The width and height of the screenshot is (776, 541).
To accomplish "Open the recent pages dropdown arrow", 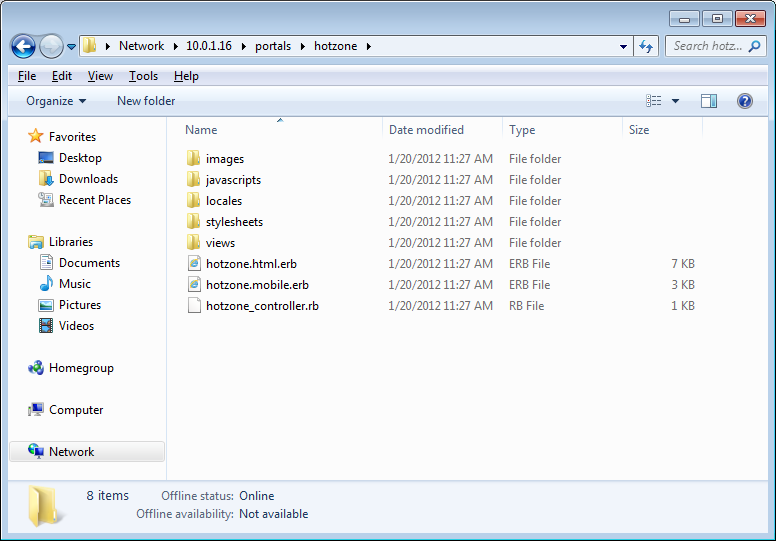I will click(72, 47).
